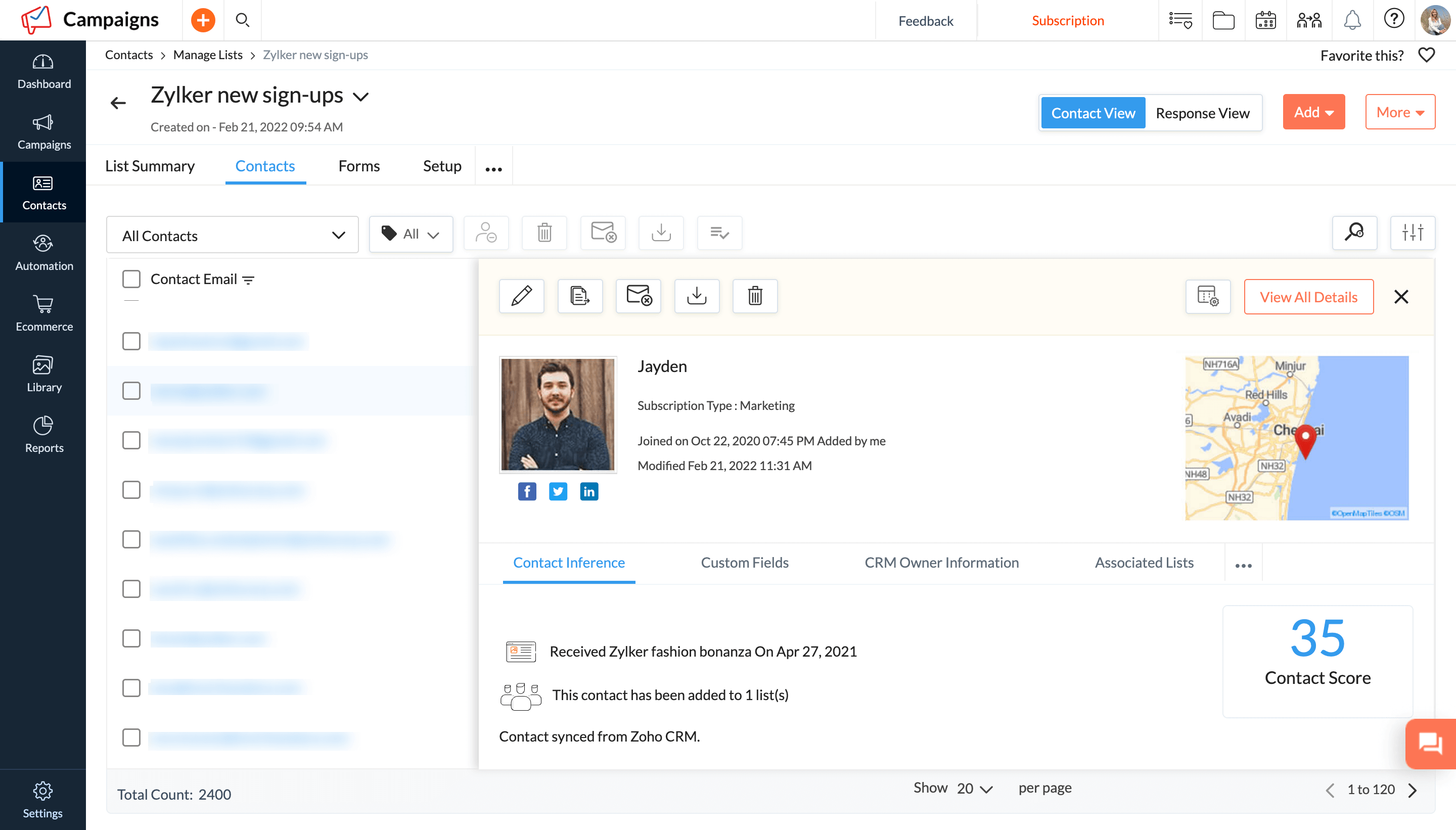
Task: Switch to the Custom Fields tab
Action: pos(744,563)
